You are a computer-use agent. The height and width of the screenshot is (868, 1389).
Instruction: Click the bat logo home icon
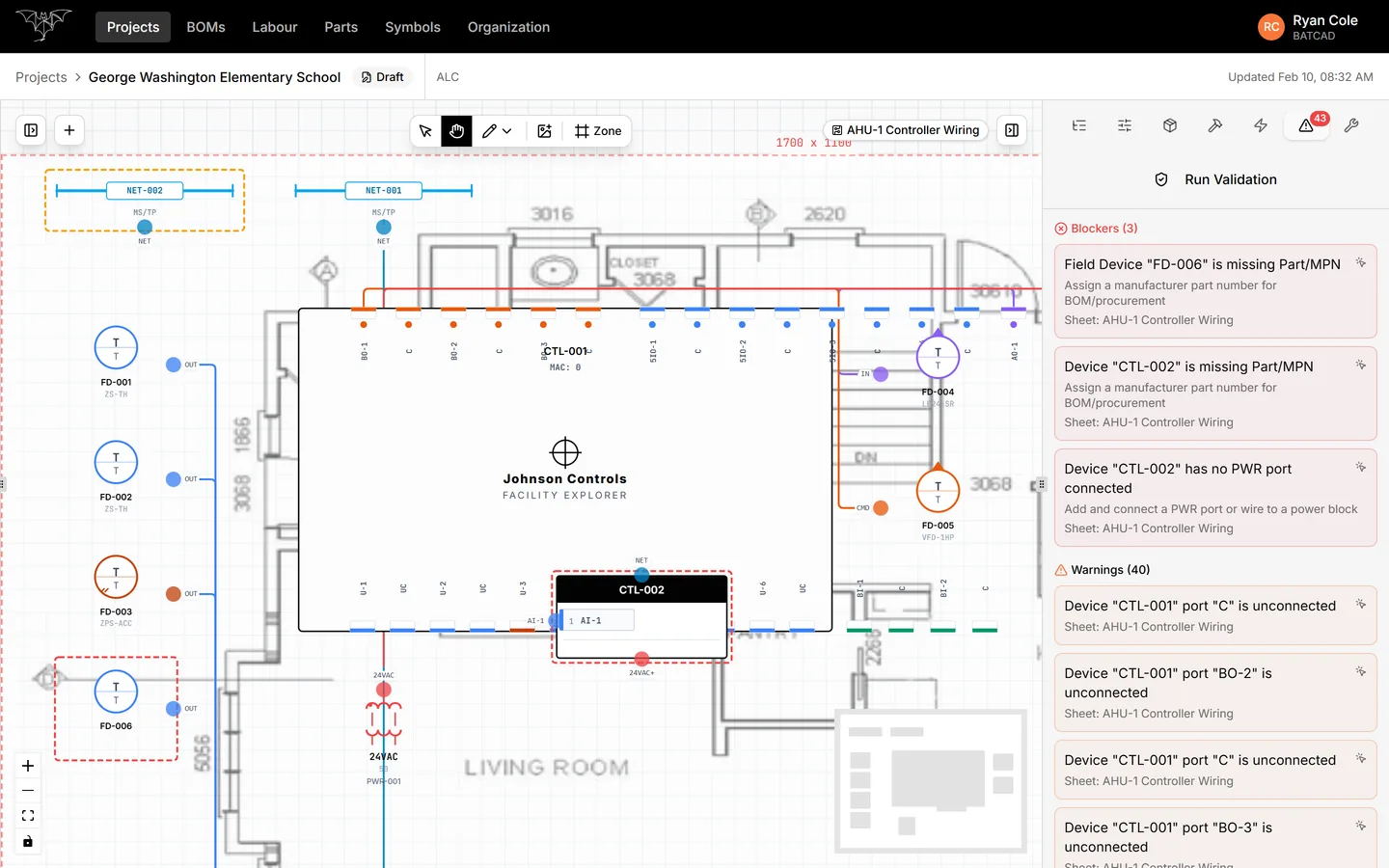click(x=44, y=24)
